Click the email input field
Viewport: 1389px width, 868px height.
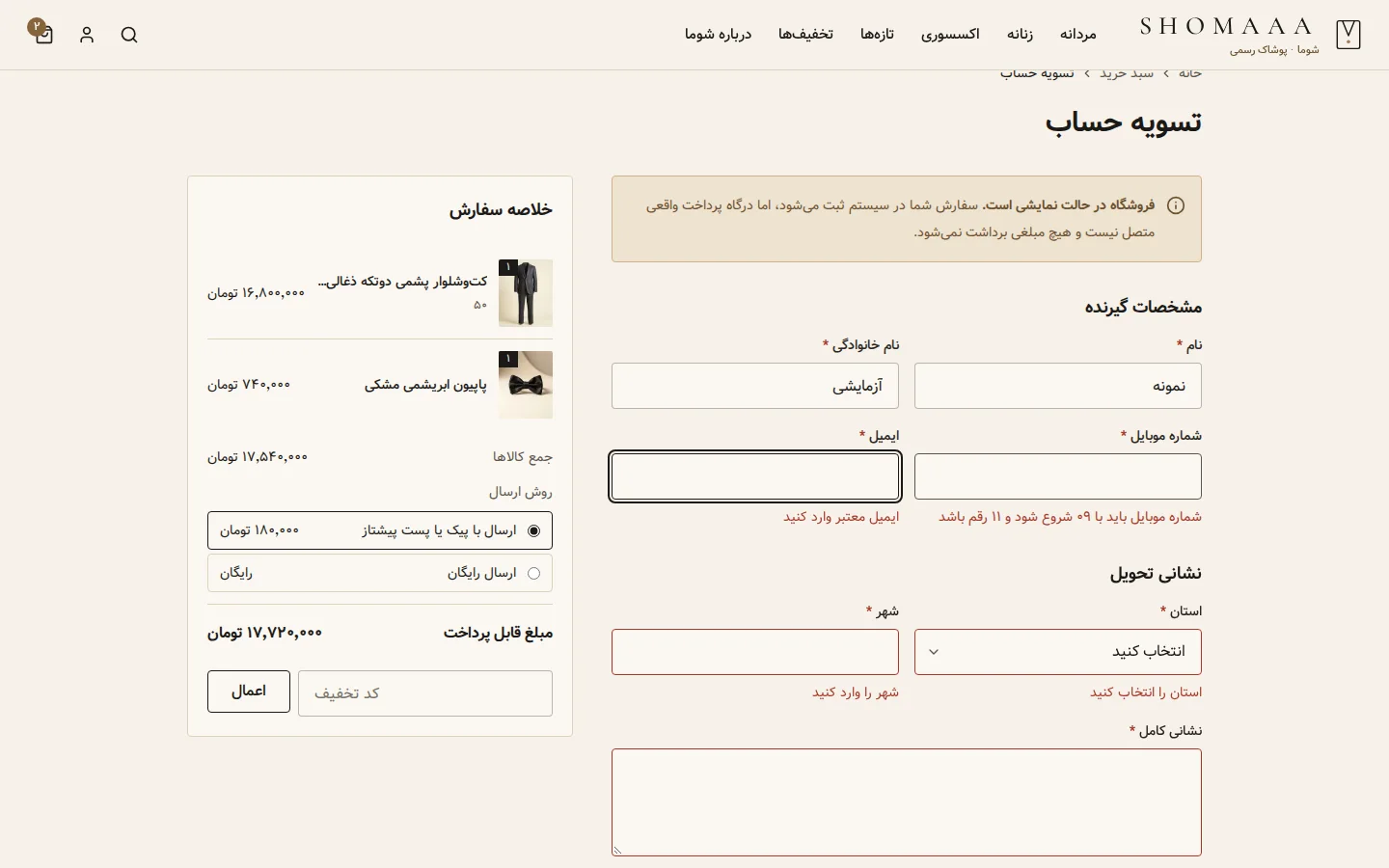coord(755,476)
